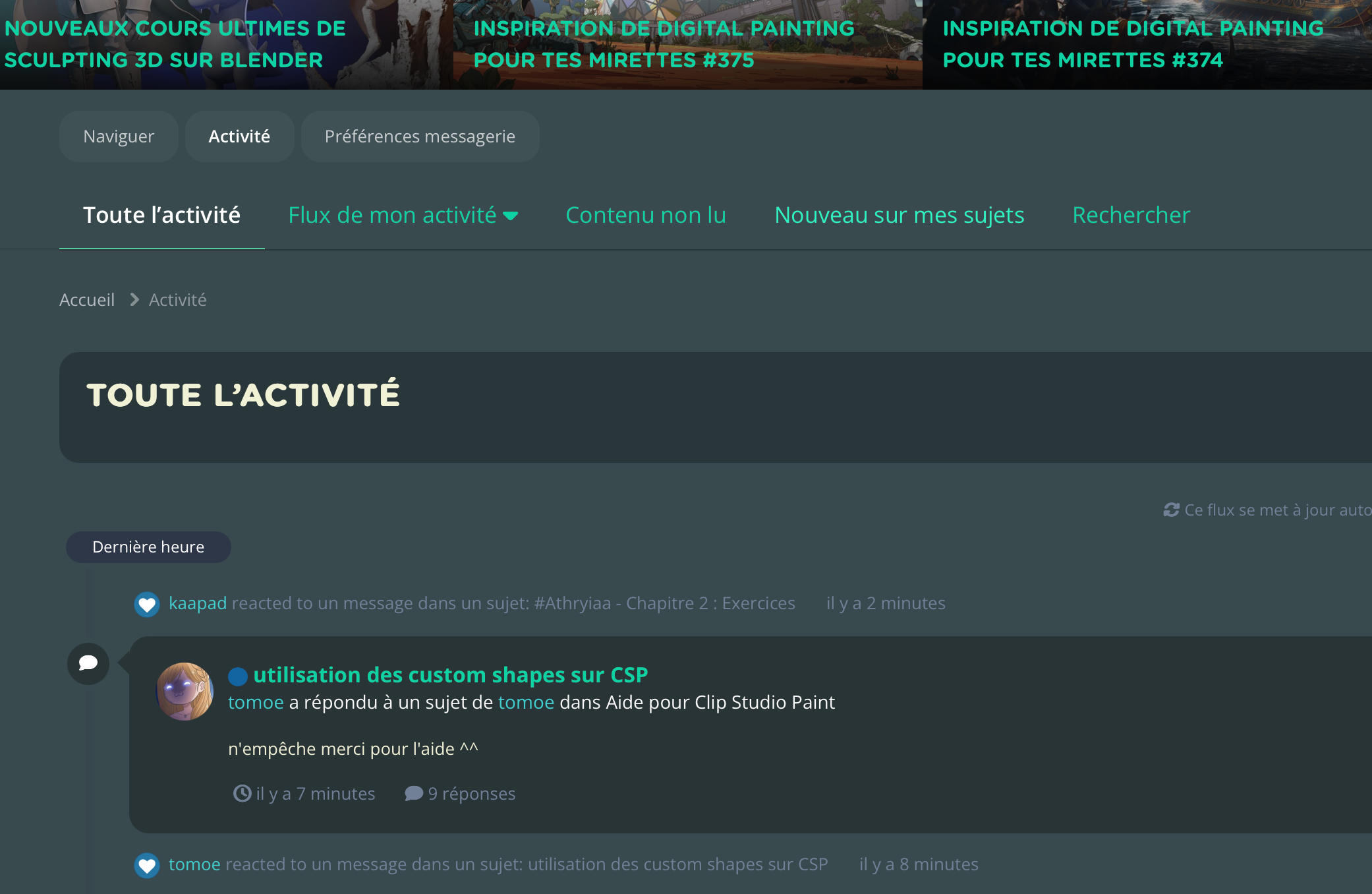Open the custom shapes sur CSP topic
The height and width of the screenshot is (894, 1372).
(451, 675)
